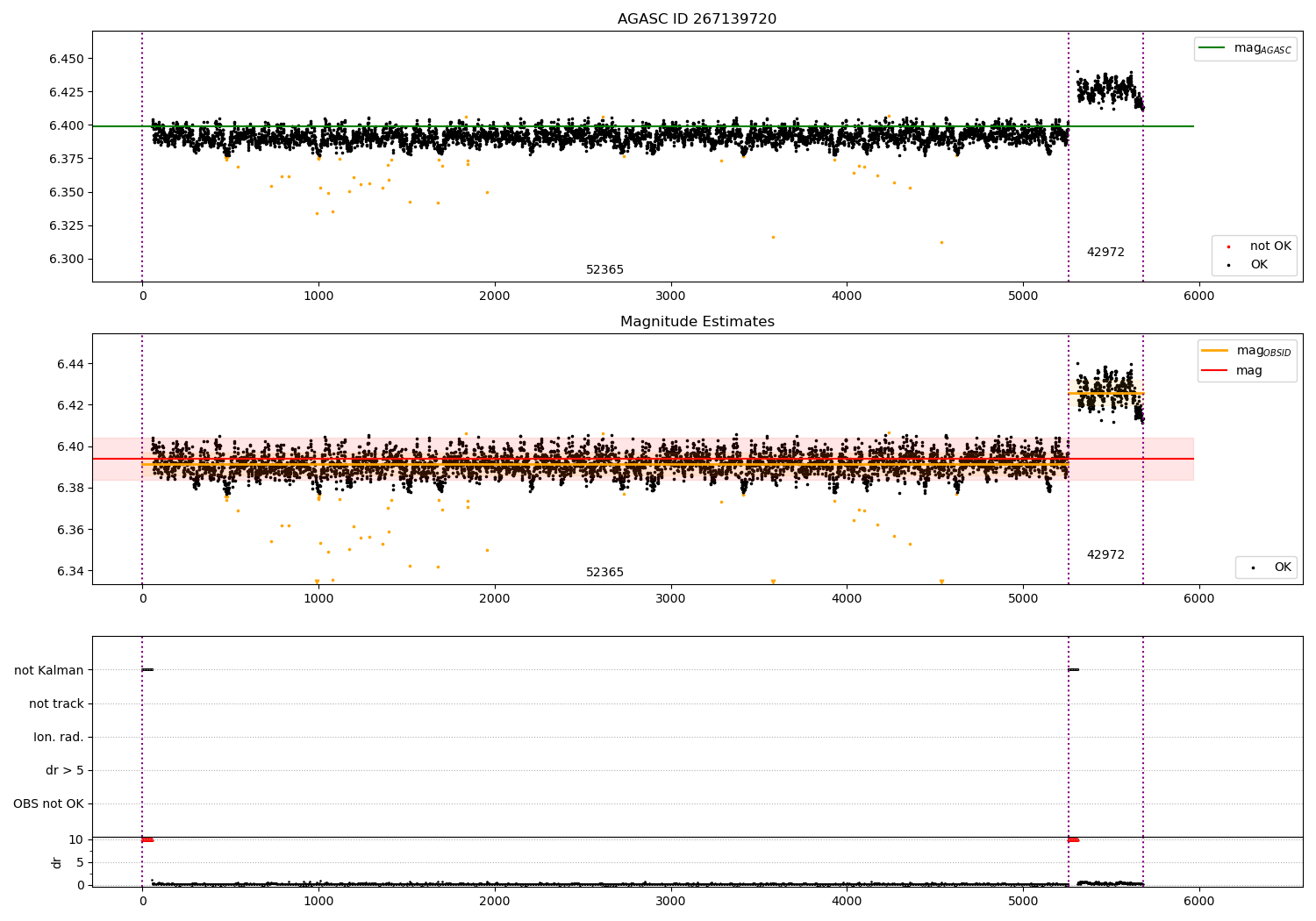Click the 6.450 y-tick in top plot
1316x921 pixels.
coord(67,59)
